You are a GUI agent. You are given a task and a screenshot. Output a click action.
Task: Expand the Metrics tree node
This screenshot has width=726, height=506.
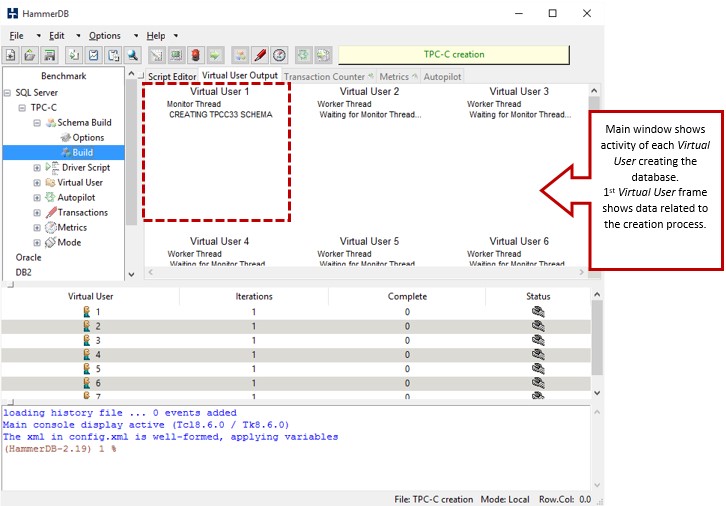point(37,228)
